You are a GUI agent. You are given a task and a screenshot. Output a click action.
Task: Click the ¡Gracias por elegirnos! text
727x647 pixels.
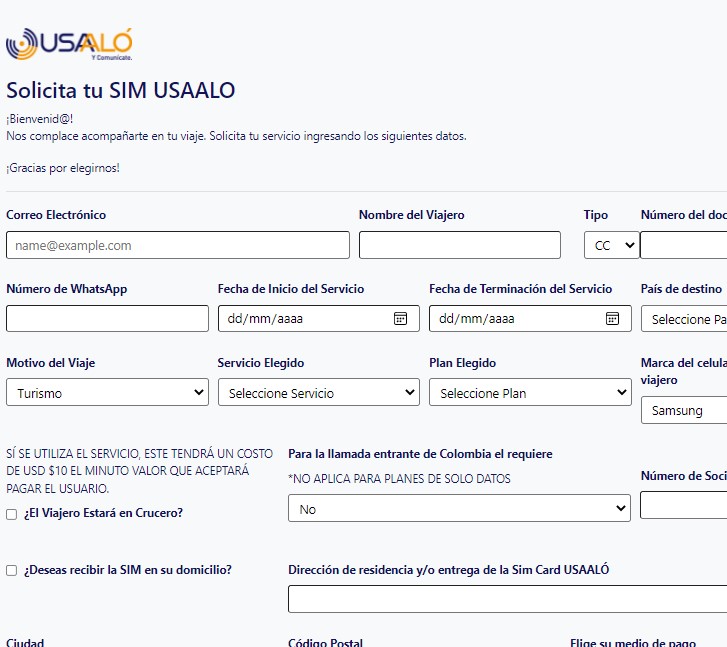pos(63,168)
